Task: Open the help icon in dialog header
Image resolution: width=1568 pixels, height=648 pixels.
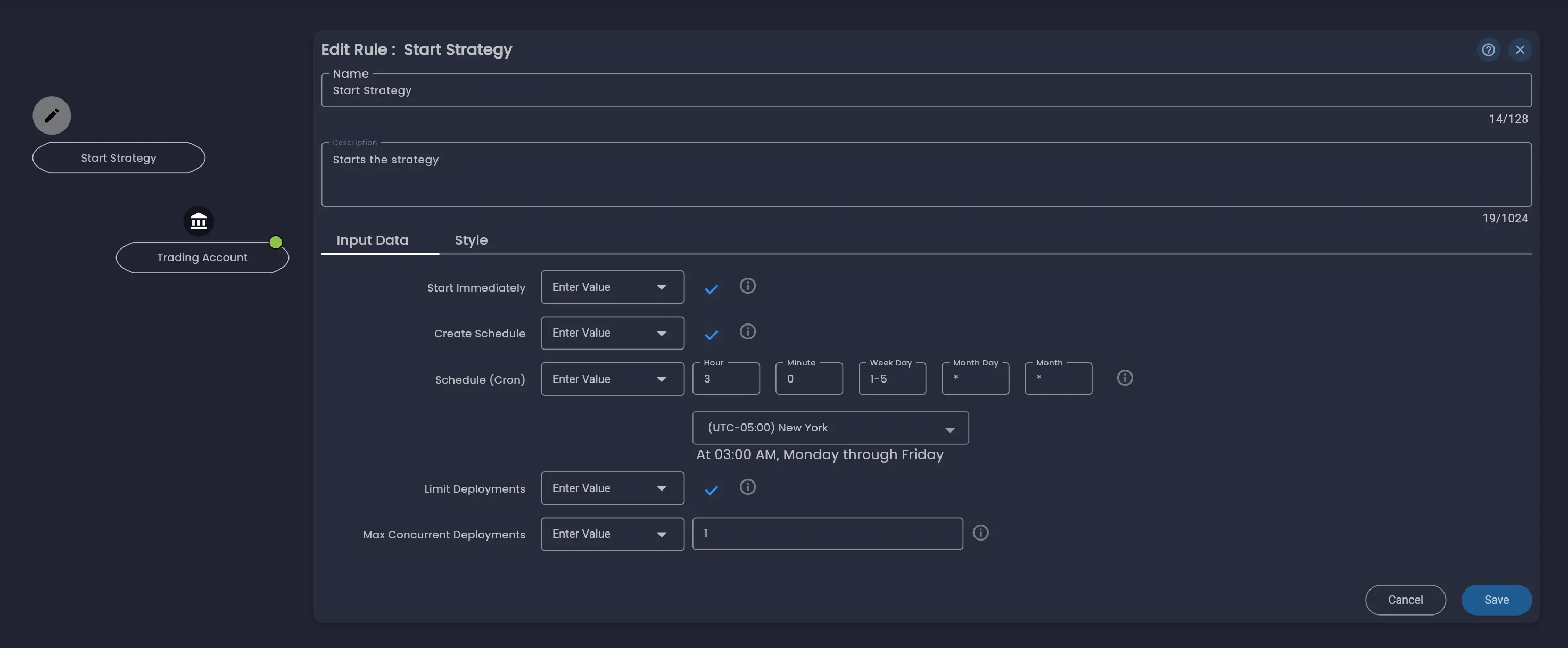Action: (1488, 50)
